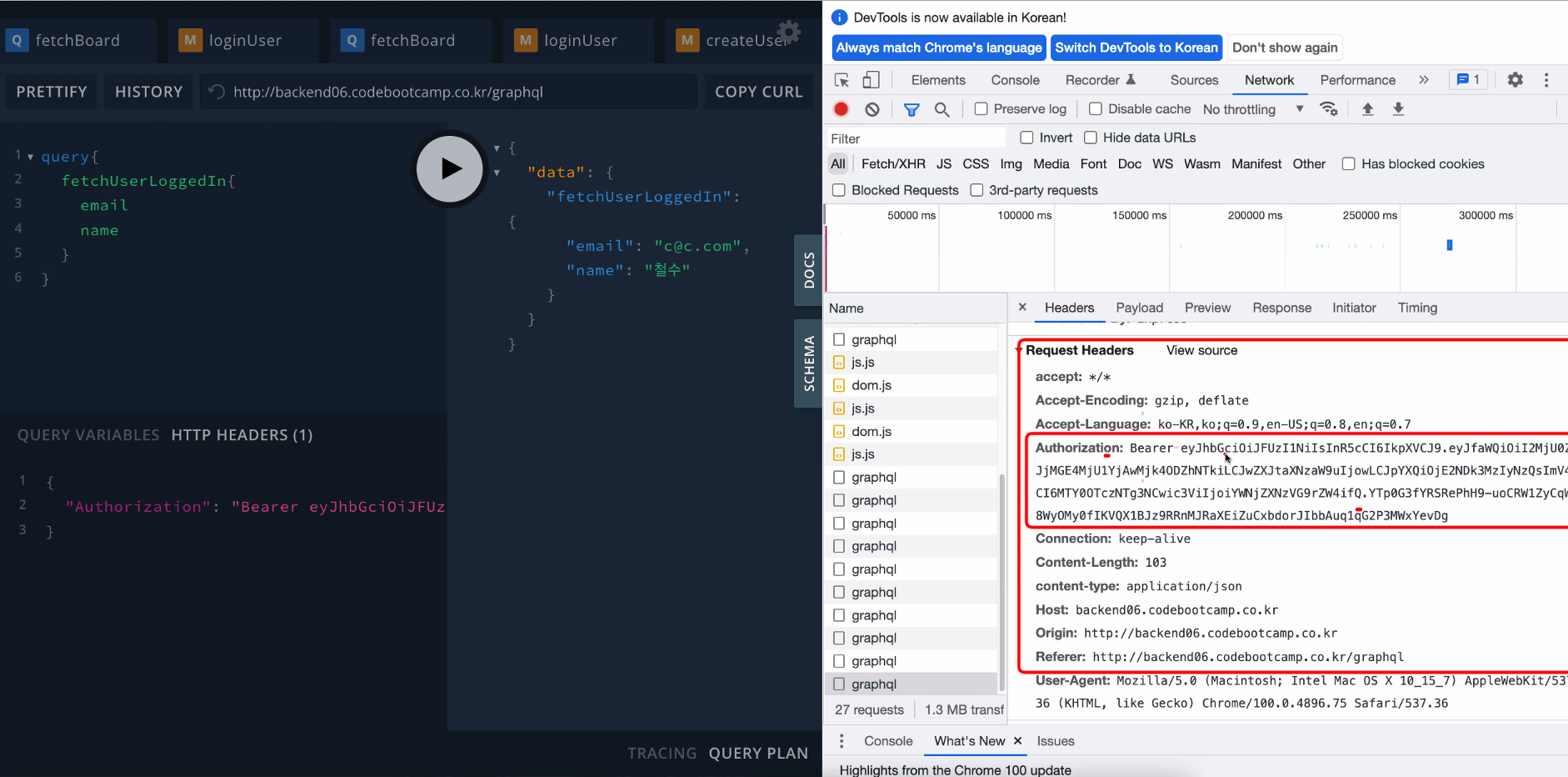Click the DevTools info notice icon
Screen dimensions: 1568x777
coord(840,18)
